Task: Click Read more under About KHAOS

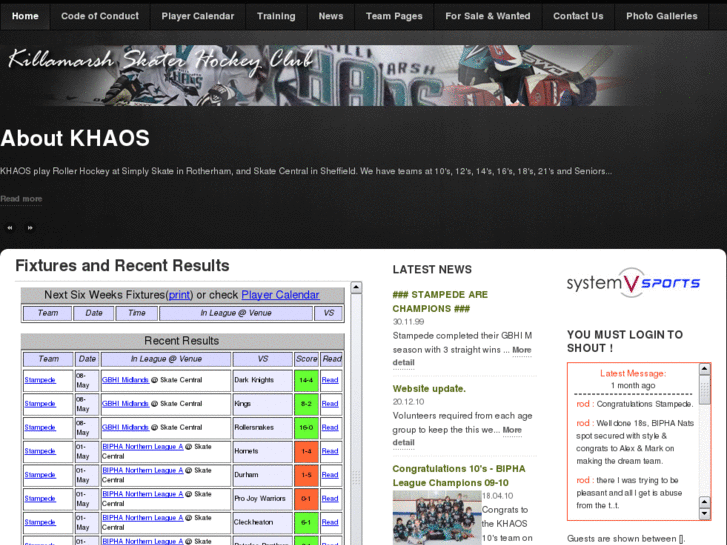Action: 21,199
